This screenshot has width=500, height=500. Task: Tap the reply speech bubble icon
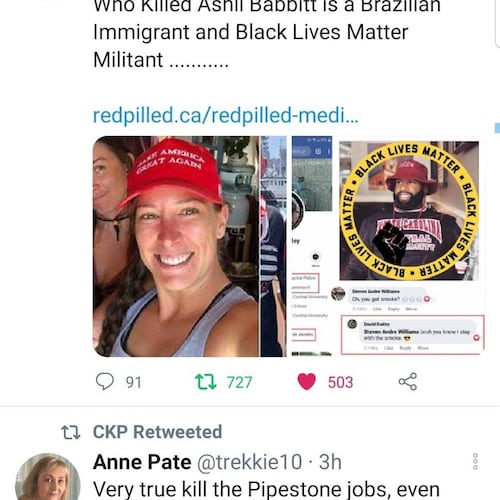(x=105, y=381)
